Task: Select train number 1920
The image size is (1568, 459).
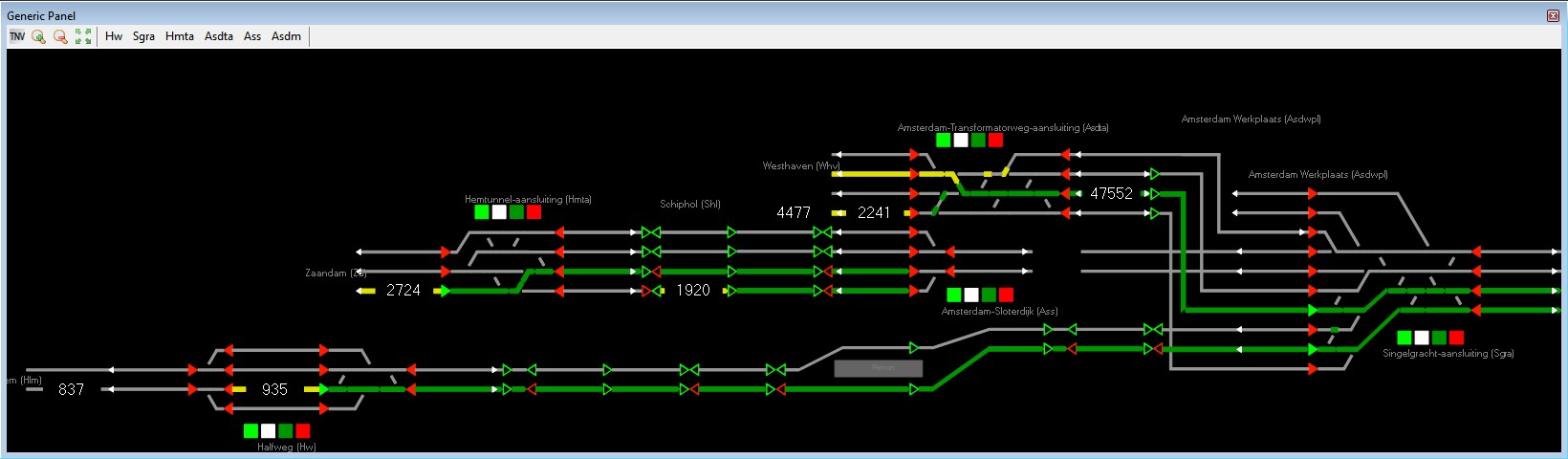Action: pyautogui.click(x=693, y=290)
